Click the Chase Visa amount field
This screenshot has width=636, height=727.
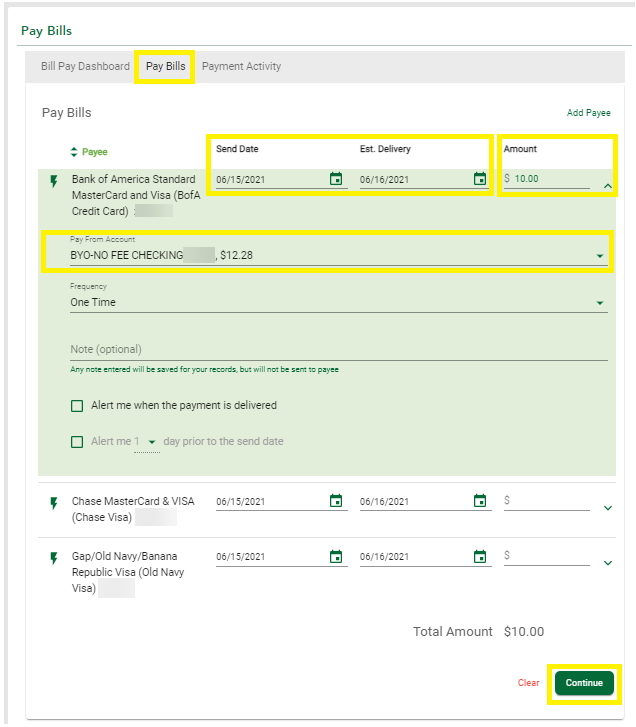(547, 501)
